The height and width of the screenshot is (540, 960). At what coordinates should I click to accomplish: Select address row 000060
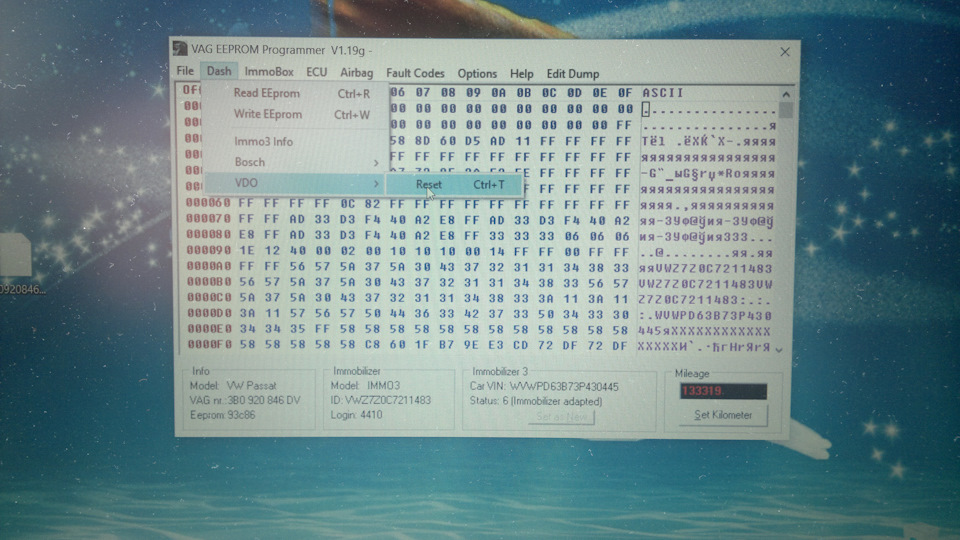pyautogui.click(x=208, y=203)
